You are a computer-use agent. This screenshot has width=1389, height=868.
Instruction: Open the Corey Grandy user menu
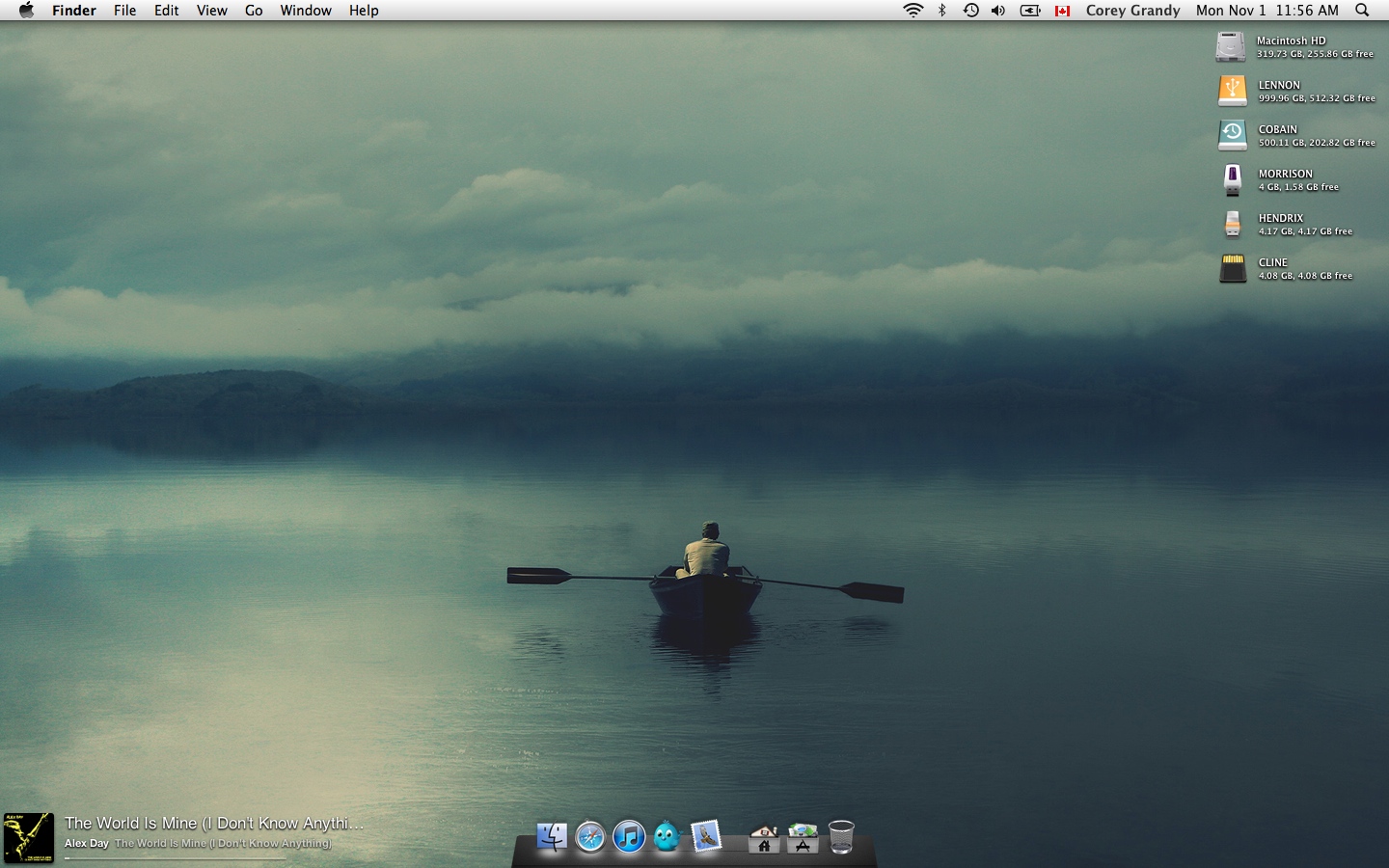[1132, 11]
